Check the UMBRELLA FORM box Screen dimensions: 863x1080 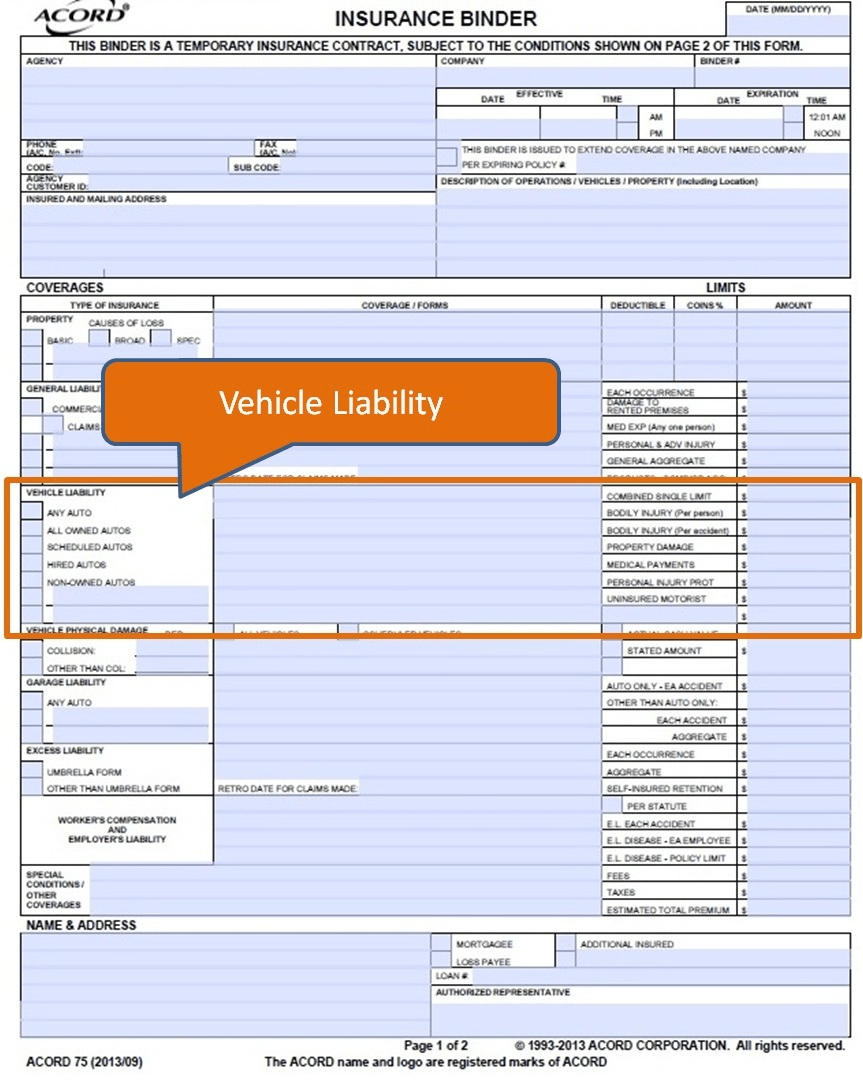pyautogui.click(x=32, y=771)
